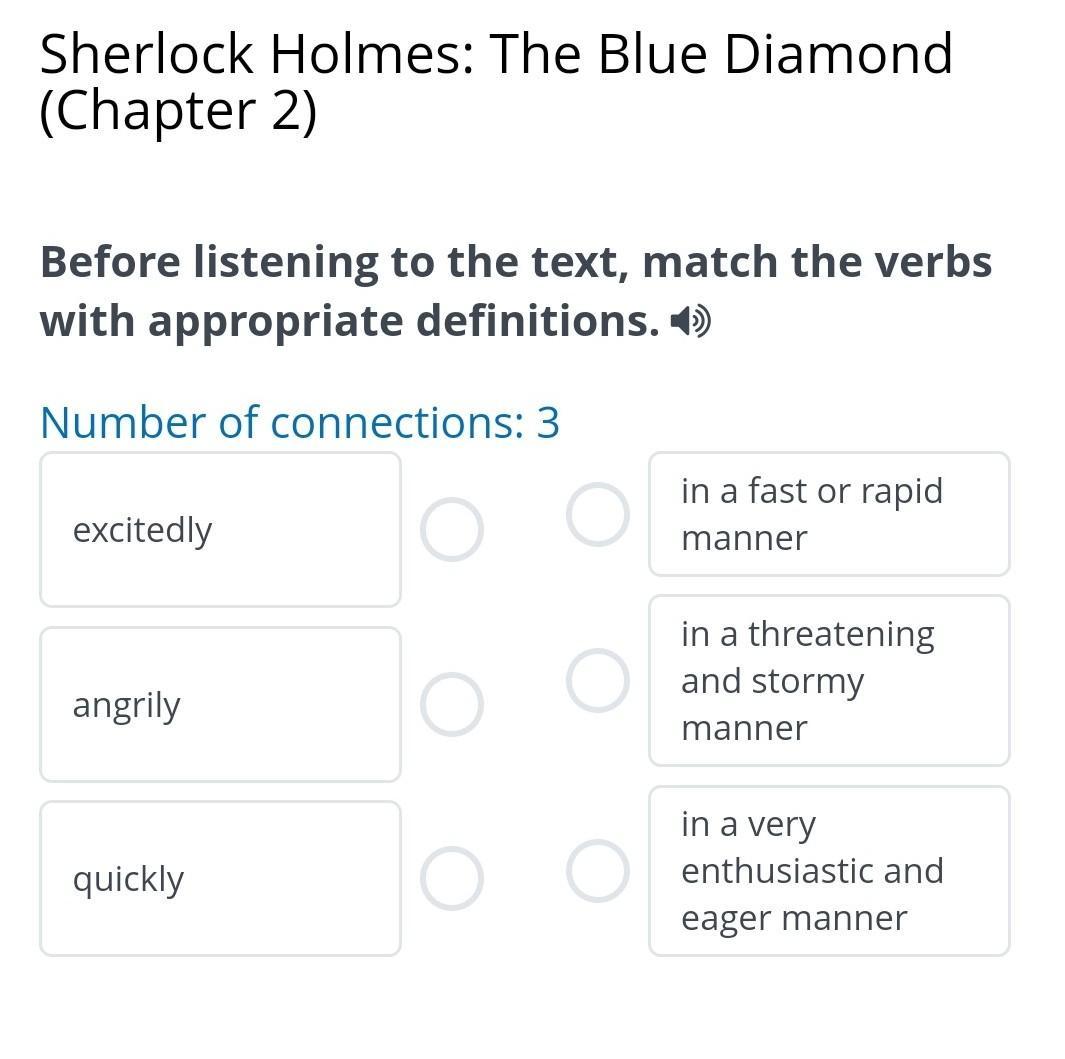Select the circle beside 'in a fast or rapid manner'
This screenshot has width=1065, height=1059.
597,515
